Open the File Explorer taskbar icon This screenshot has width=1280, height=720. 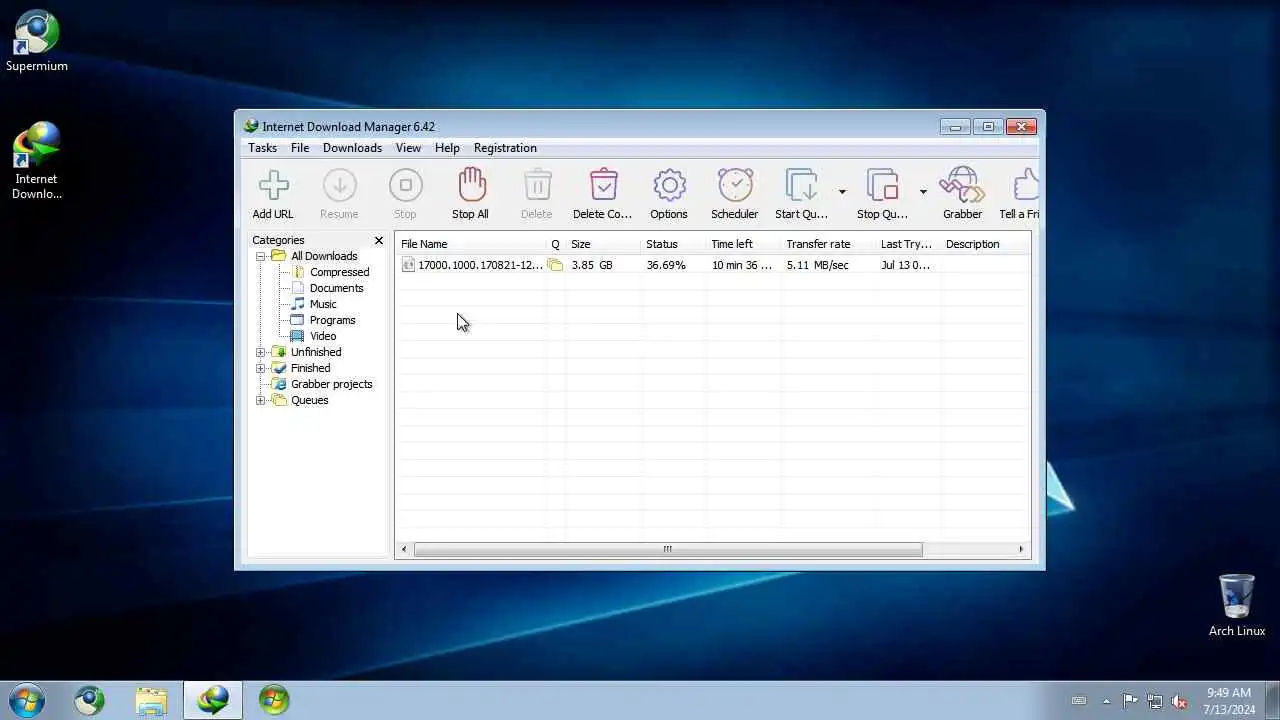pyautogui.click(x=151, y=700)
